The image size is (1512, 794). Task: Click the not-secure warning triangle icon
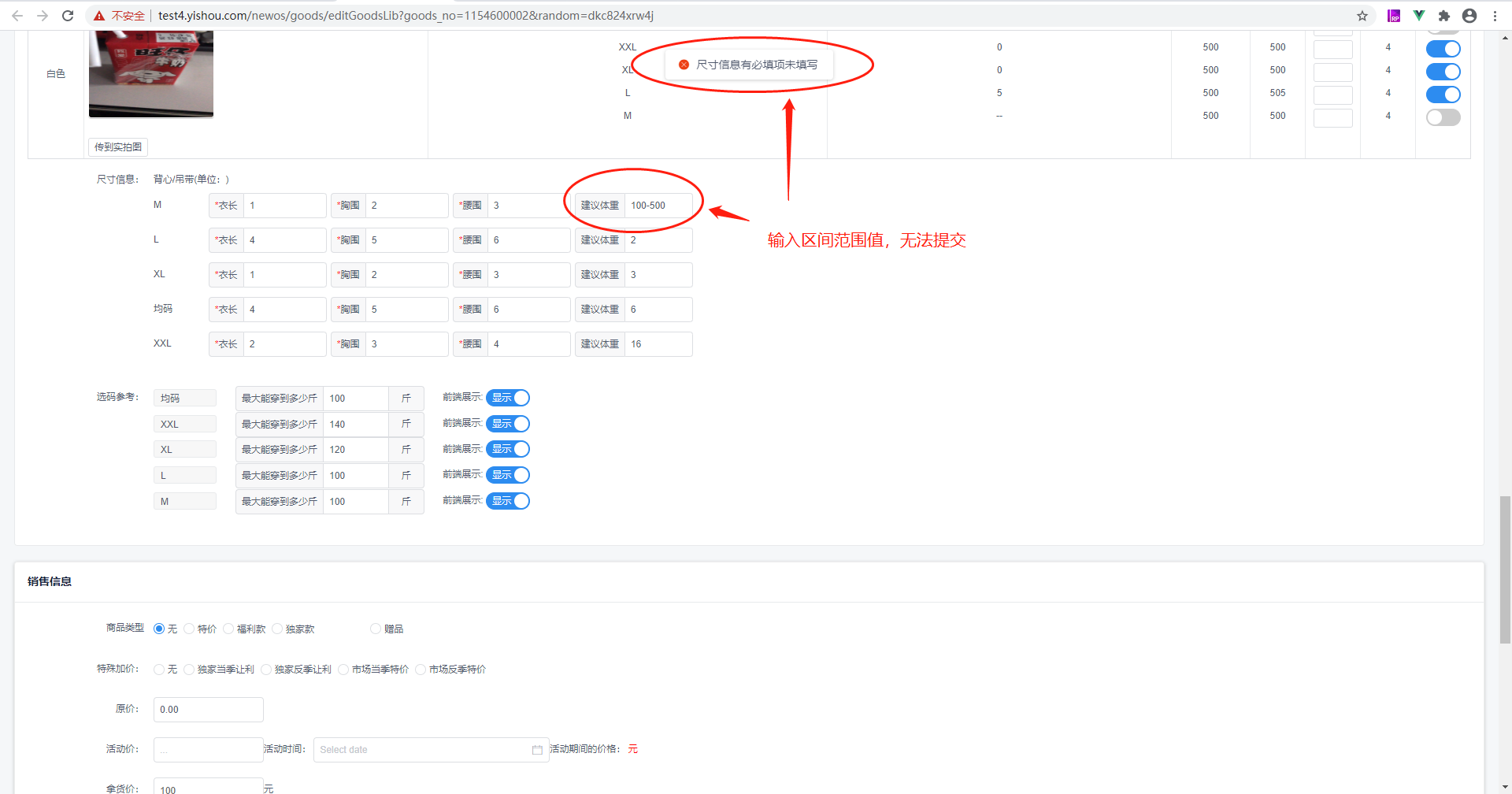coord(99,16)
